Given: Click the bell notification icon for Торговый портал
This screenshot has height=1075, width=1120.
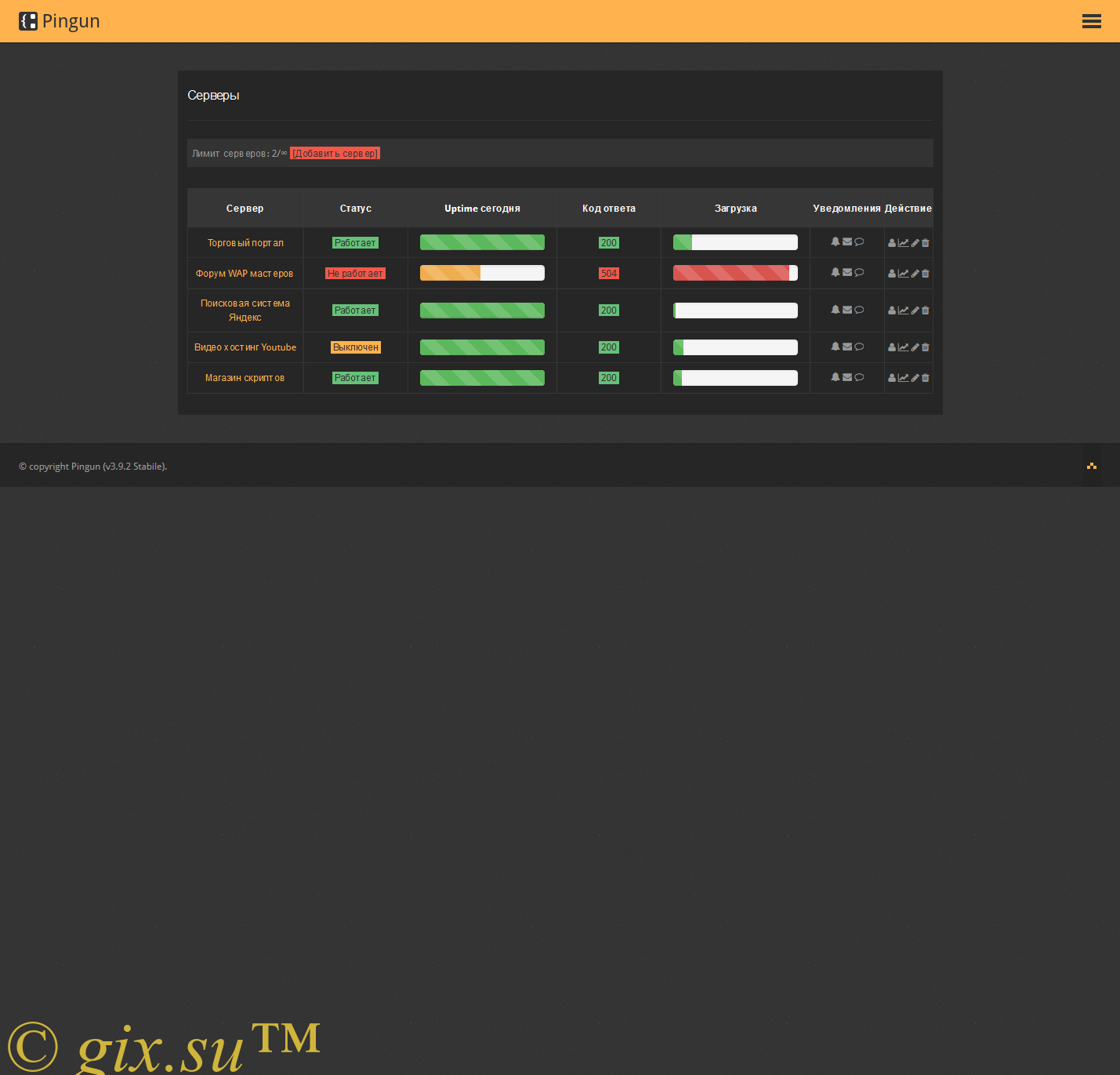Looking at the screenshot, I should (835, 242).
